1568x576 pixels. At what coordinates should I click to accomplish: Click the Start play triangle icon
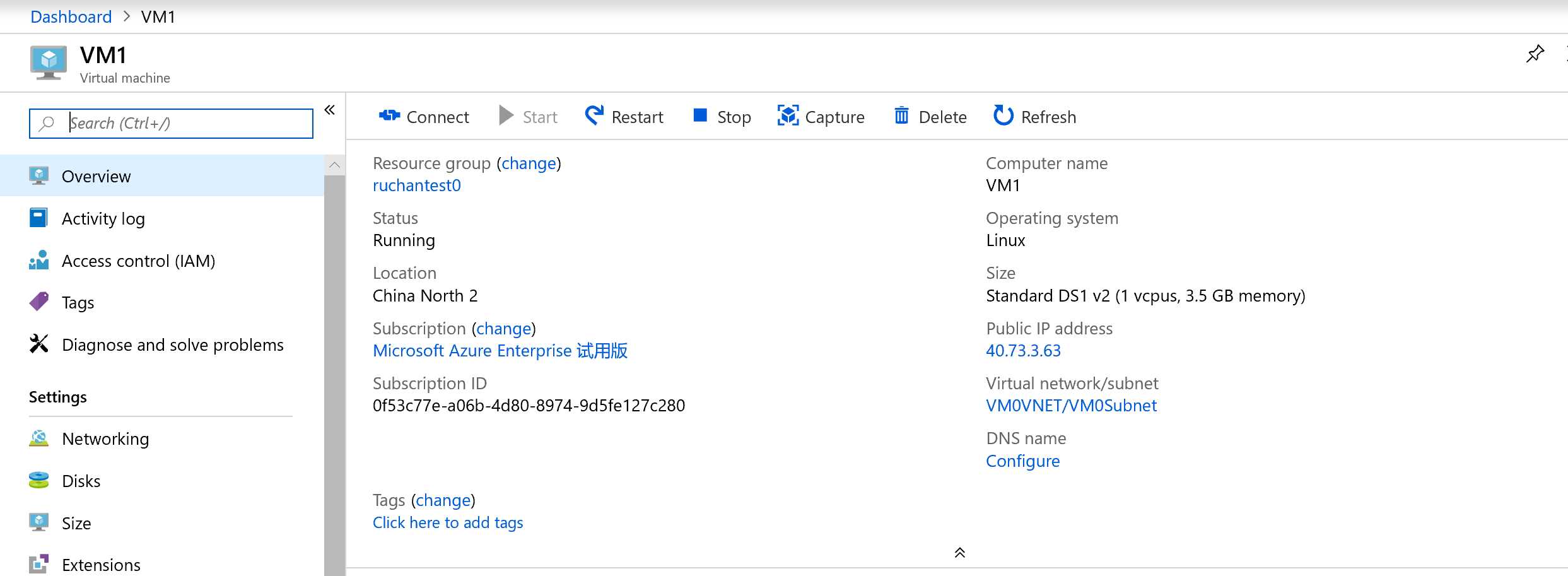pyautogui.click(x=506, y=115)
